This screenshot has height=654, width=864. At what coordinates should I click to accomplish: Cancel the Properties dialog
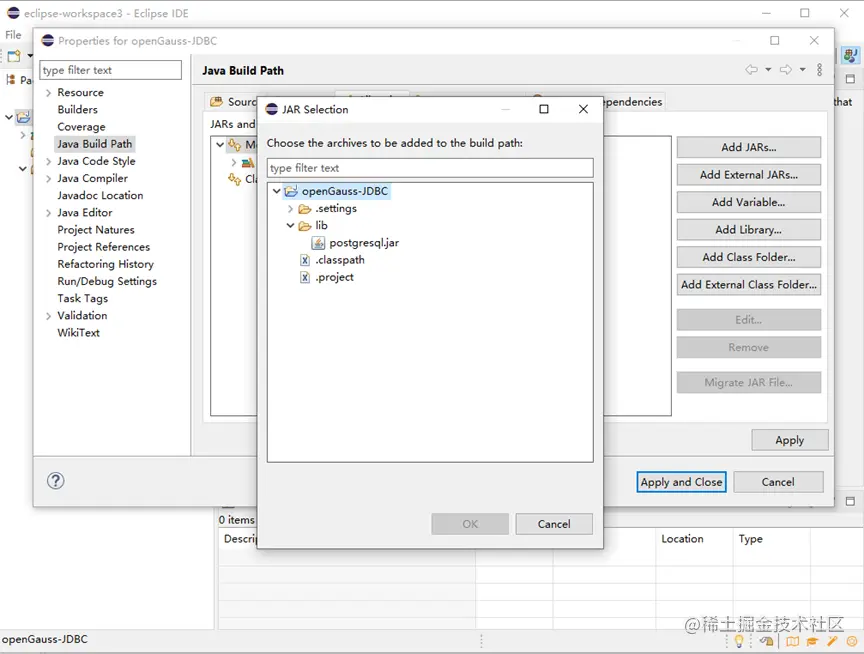coord(778,482)
